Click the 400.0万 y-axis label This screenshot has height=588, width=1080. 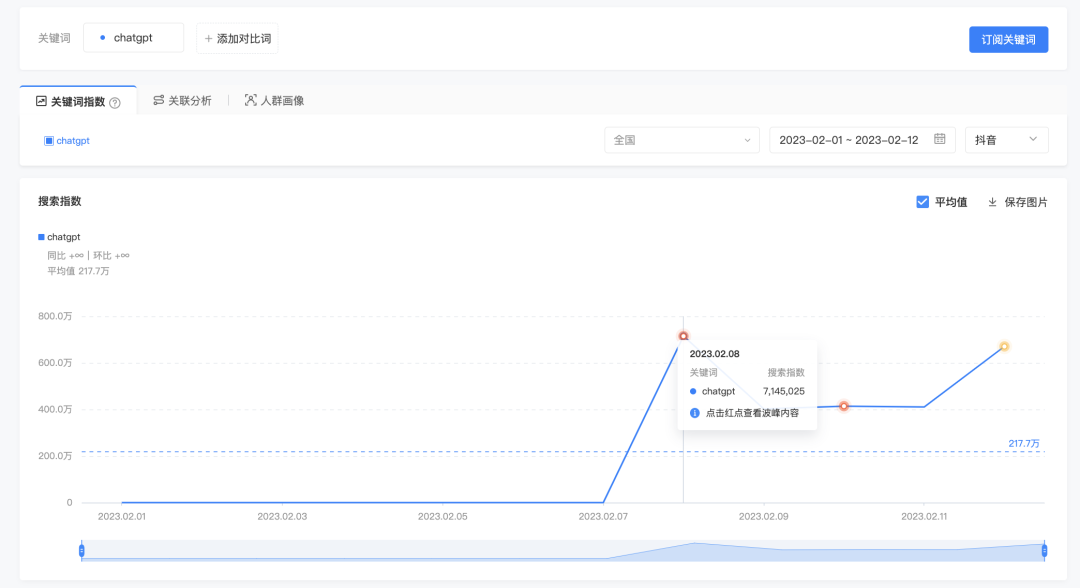coord(55,410)
